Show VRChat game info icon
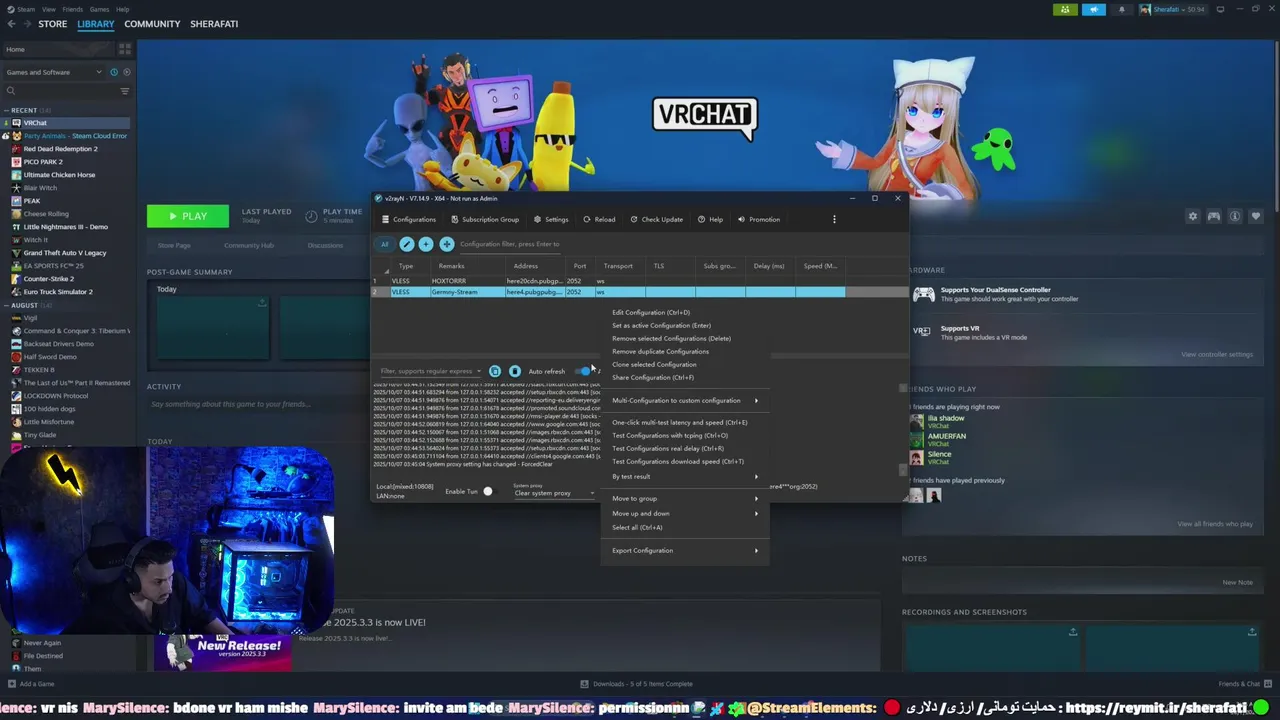This screenshot has width=1280, height=720. [x=1235, y=216]
